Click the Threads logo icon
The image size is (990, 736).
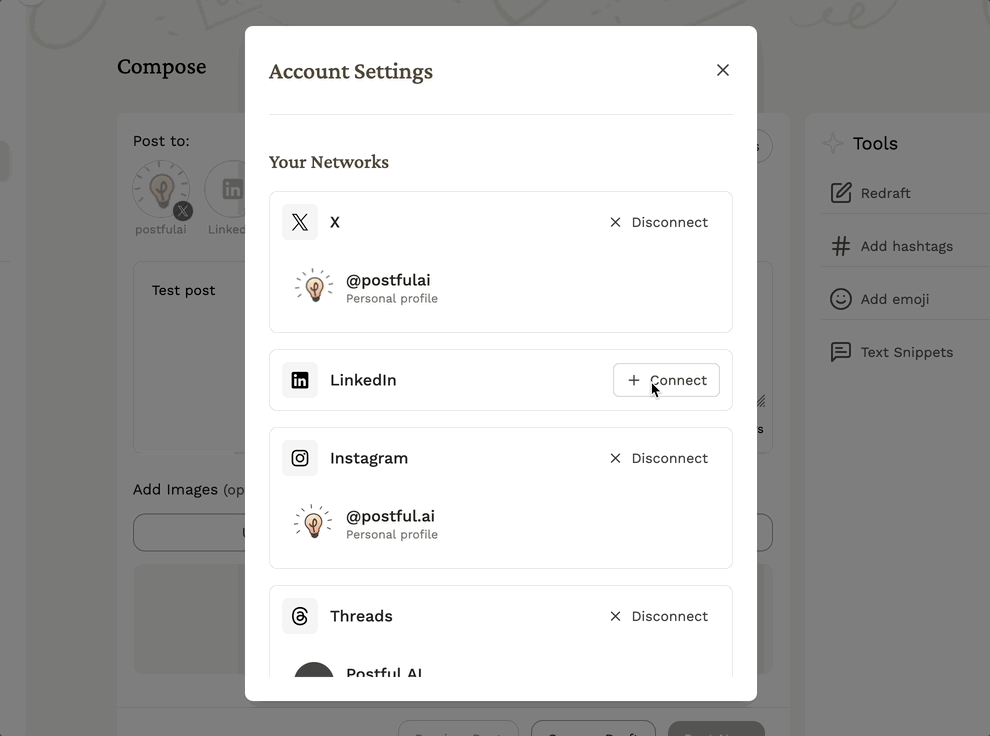click(x=300, y=616)
